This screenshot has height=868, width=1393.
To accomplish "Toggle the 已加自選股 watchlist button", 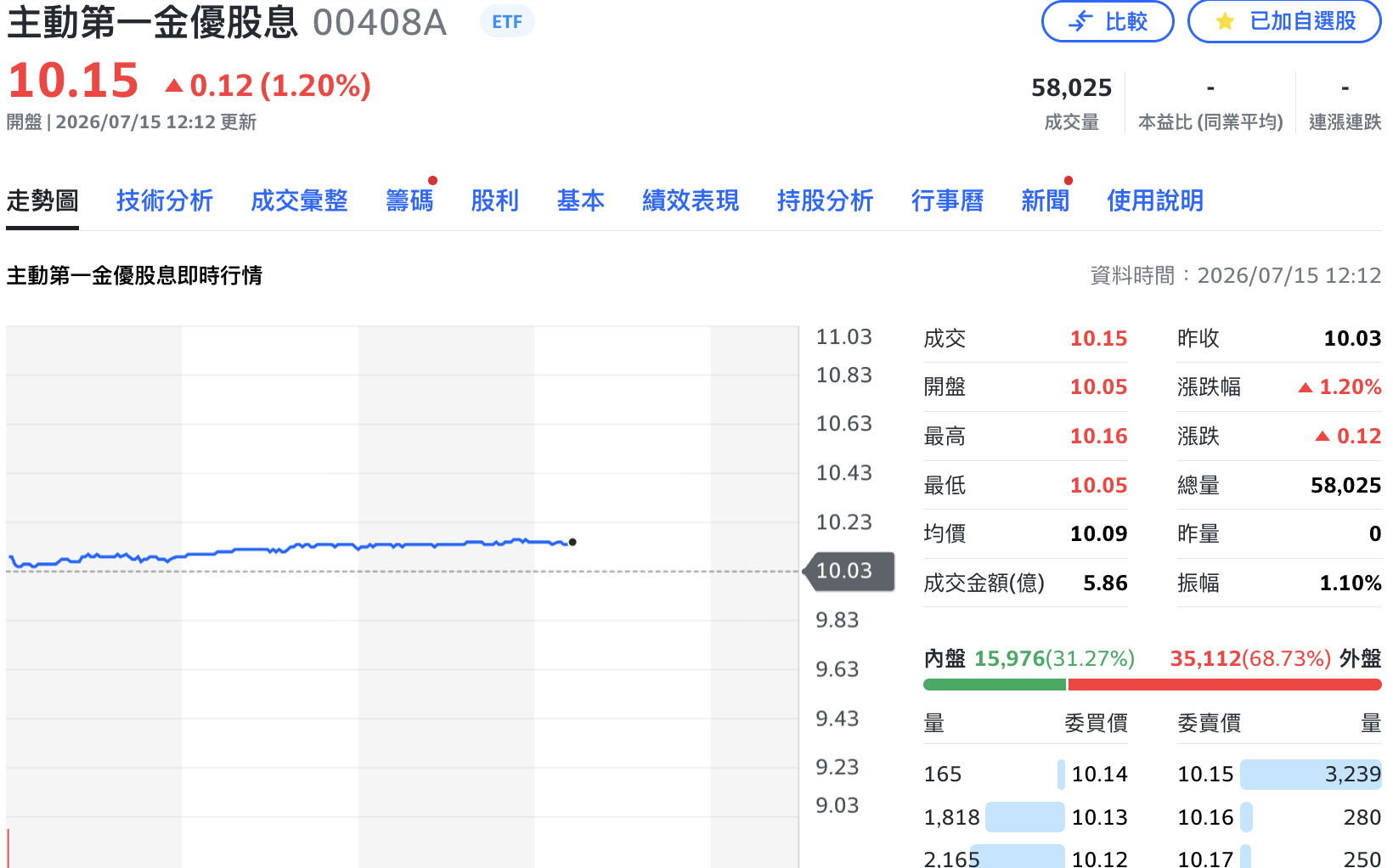I will (1284, 21).
